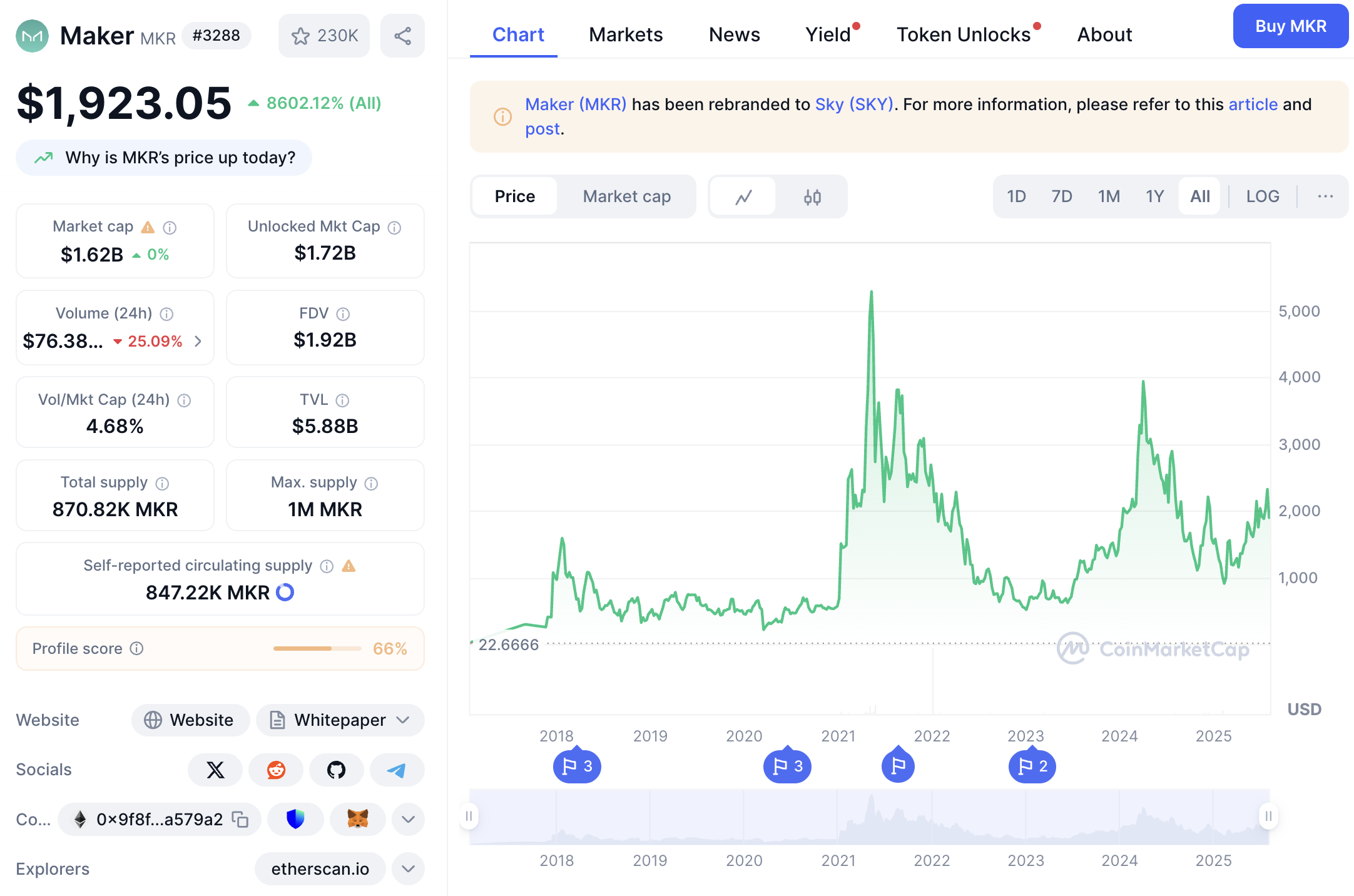
Task: Click the blue shield wallet icon
Action: [295, 819]
